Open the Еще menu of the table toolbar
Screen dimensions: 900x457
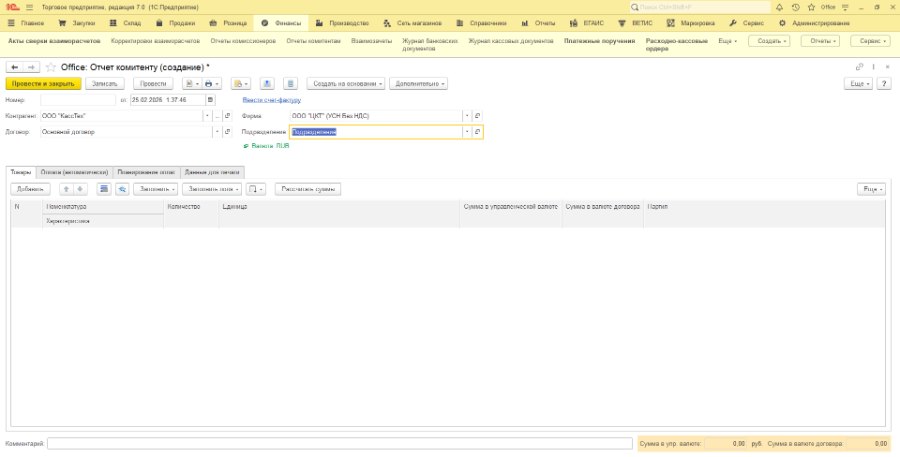[x=871, y=189]
